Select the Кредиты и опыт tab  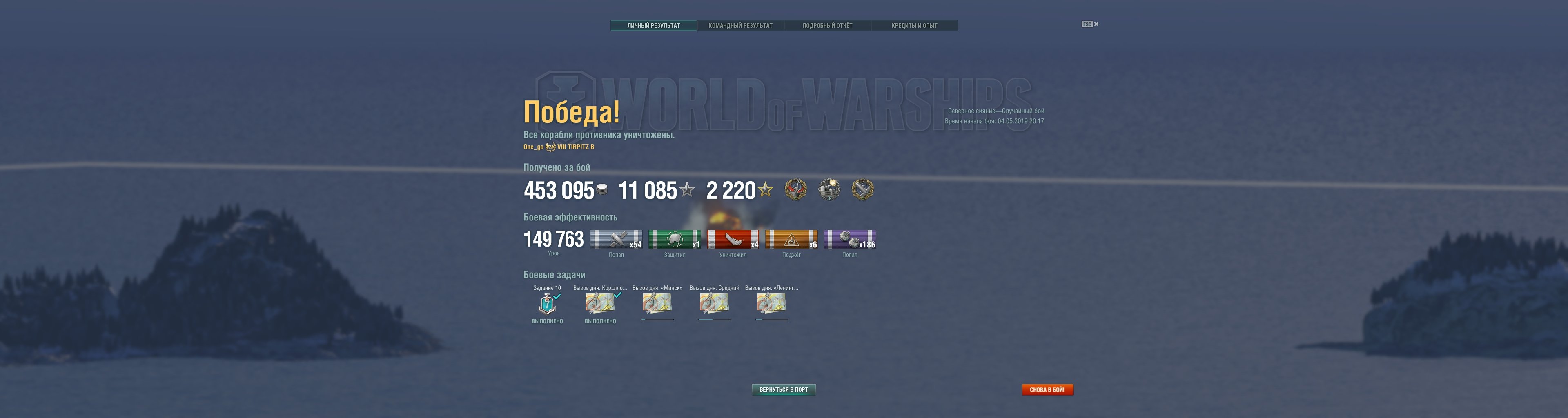914,26
